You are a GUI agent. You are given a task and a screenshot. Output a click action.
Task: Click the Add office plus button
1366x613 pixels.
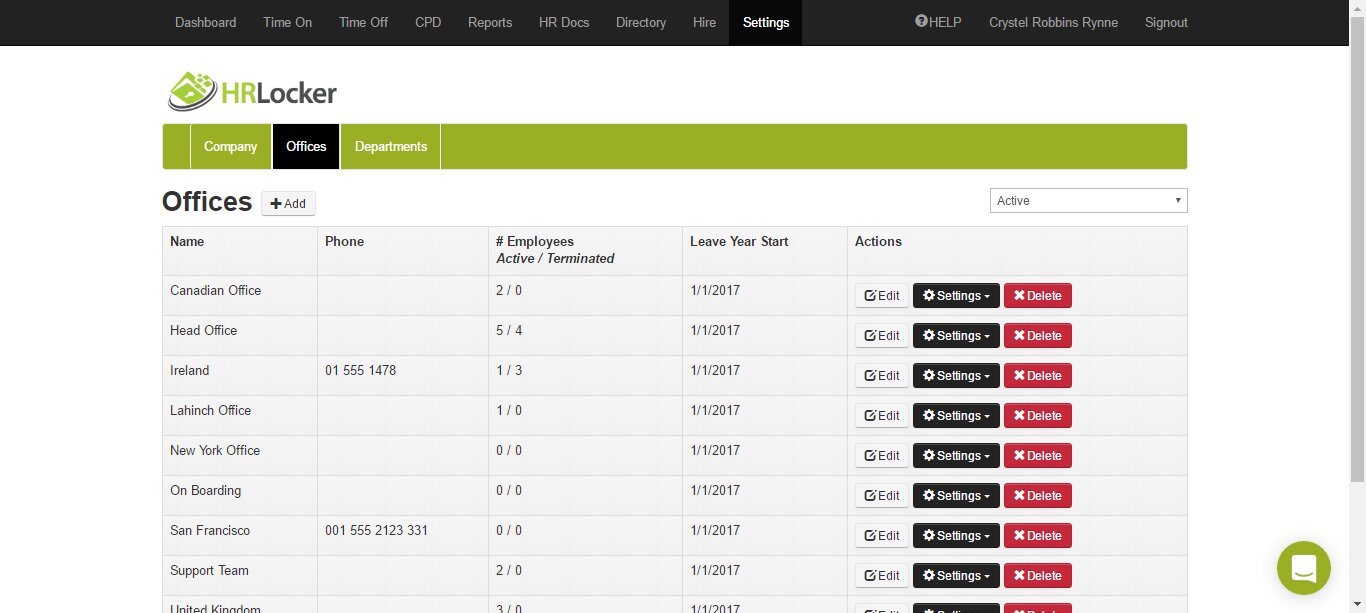(288, 204)
